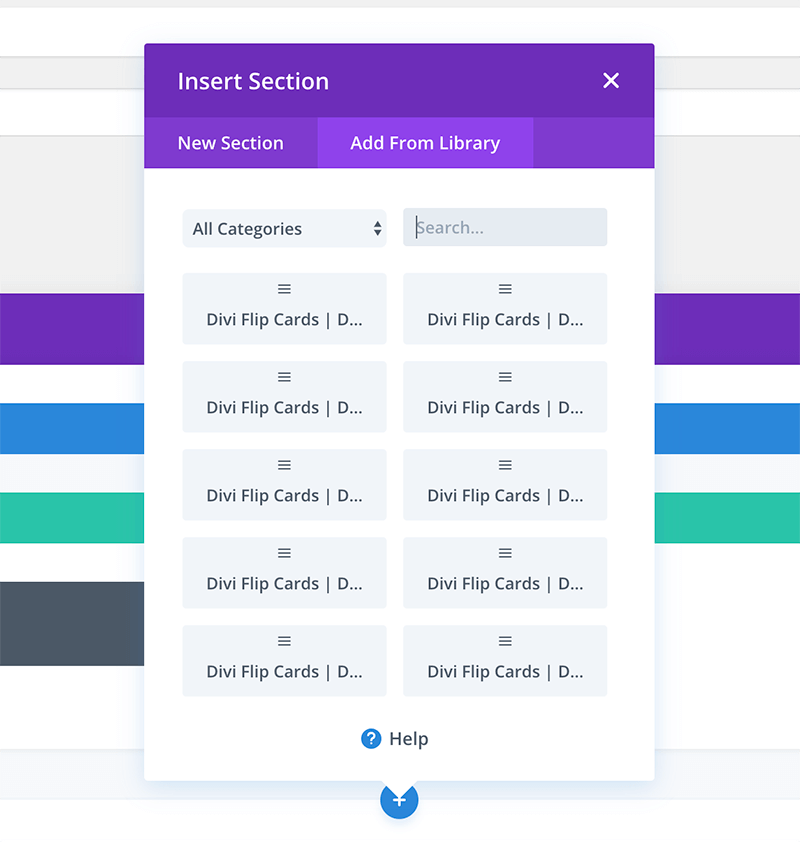
Task: Click hamburger icon on first row right card
Action: coord(505,289)
